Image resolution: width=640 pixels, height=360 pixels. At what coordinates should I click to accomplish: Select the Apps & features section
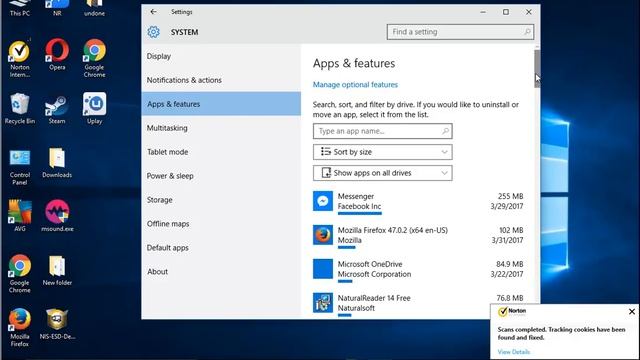point(221,104)
